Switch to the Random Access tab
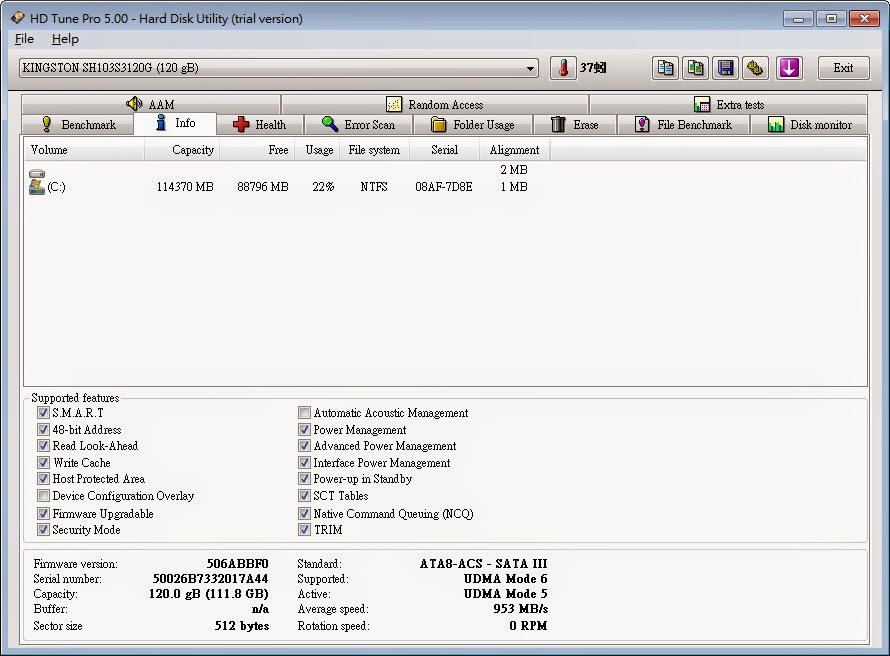This screenshot has width=890, height=656. pos(435,104)
